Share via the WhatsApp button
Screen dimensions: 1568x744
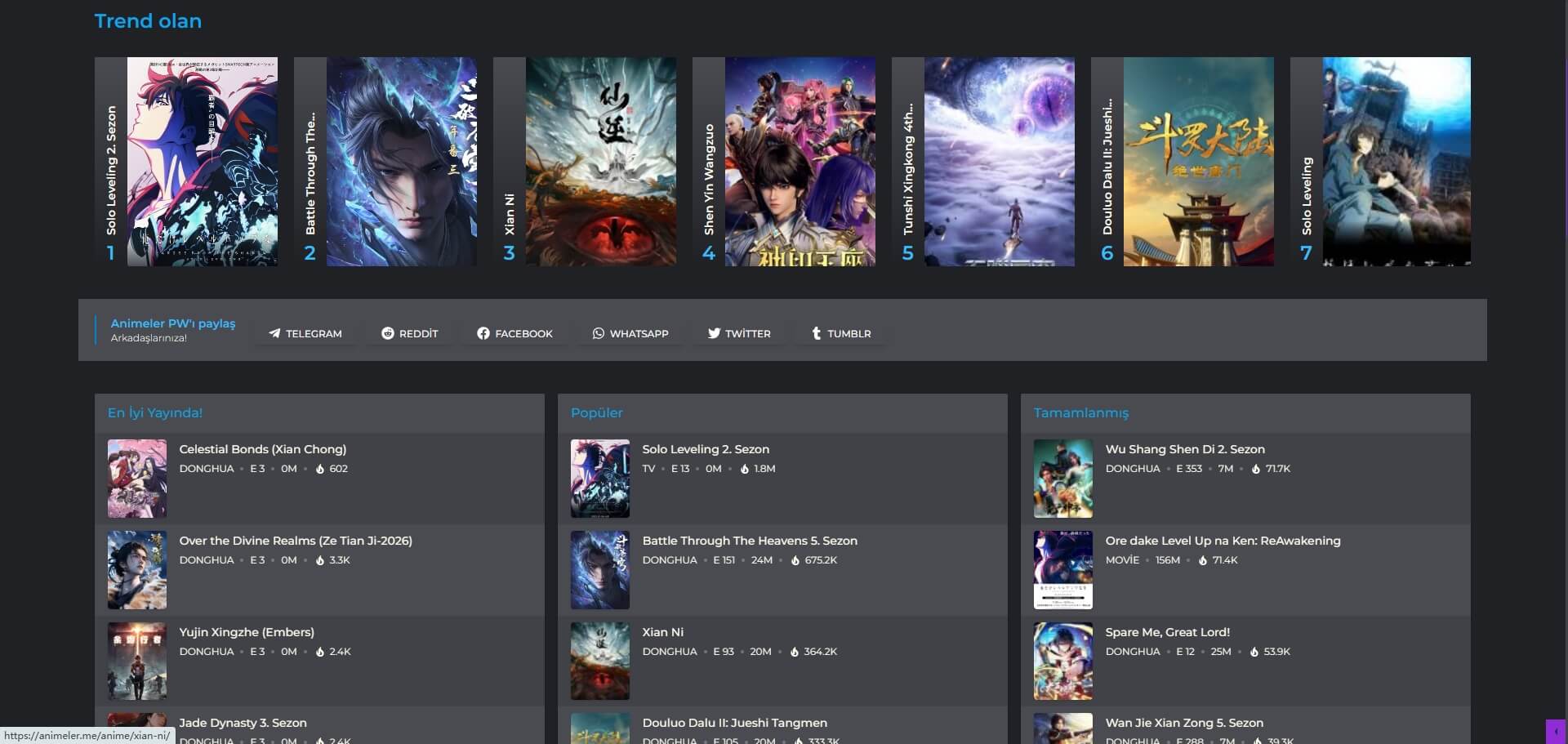click(x=630, y=333)
